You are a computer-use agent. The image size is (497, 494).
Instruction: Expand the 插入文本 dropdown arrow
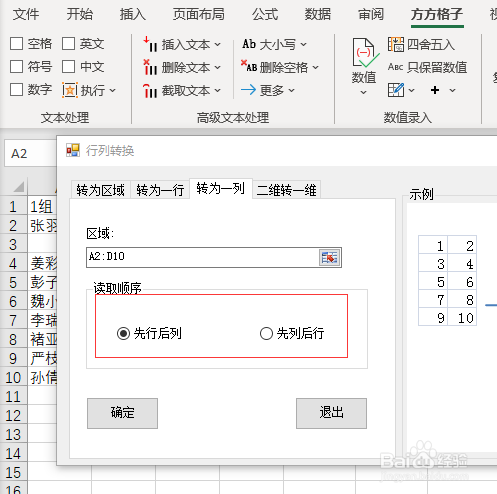tap(217, 44)
